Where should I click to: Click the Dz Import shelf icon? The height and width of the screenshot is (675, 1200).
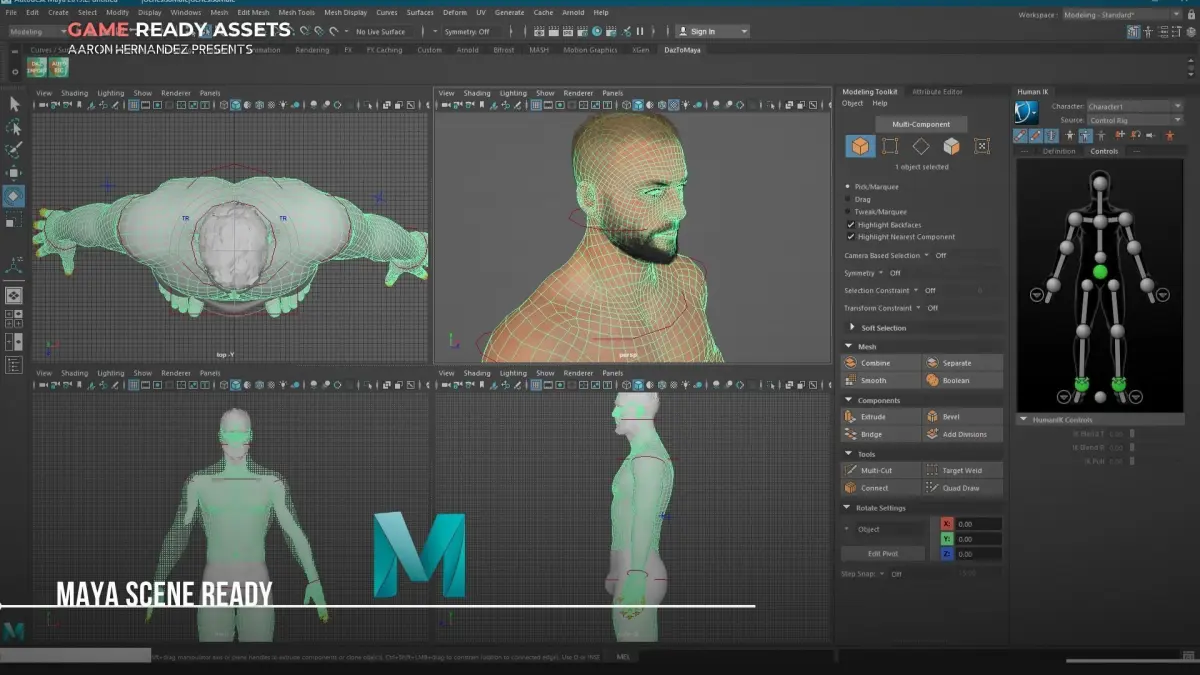[x=37, y=68]
